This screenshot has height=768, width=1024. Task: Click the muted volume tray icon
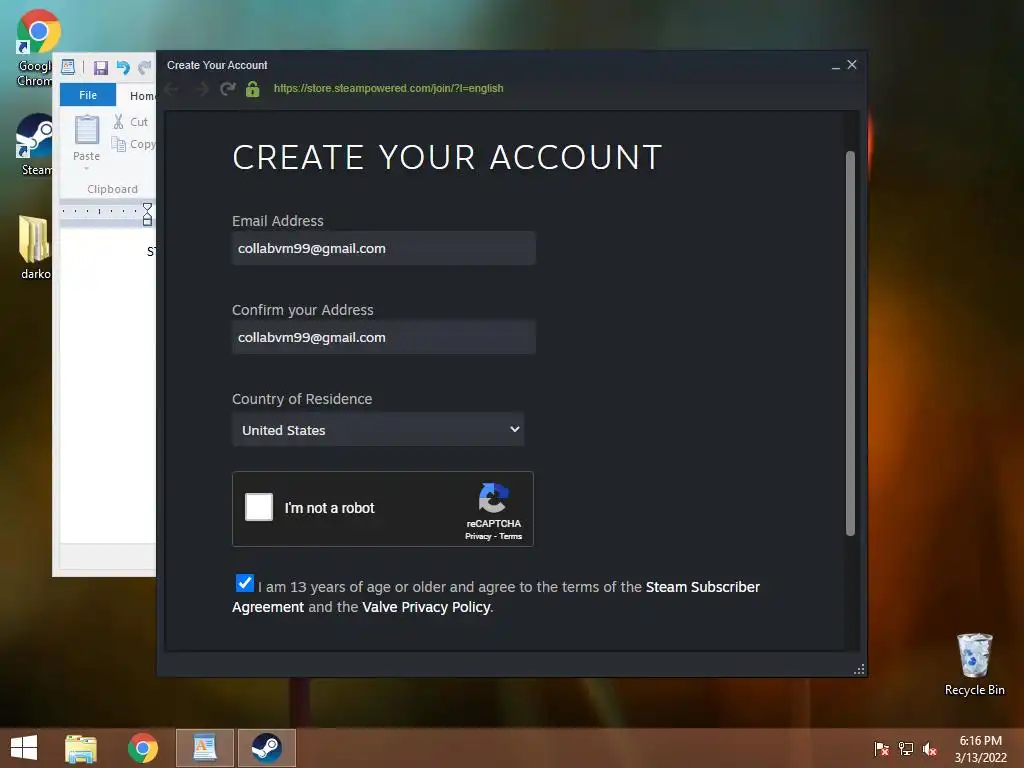pos(930,748)
